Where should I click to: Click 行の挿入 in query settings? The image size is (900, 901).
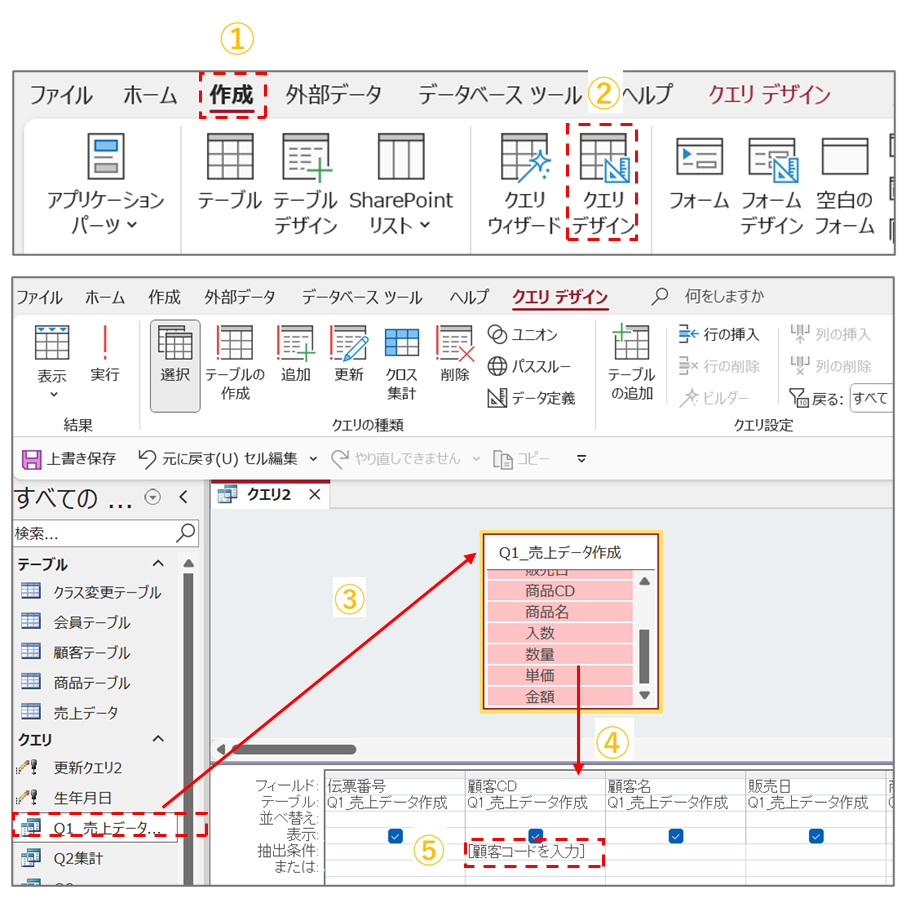(x=719, y=334)
